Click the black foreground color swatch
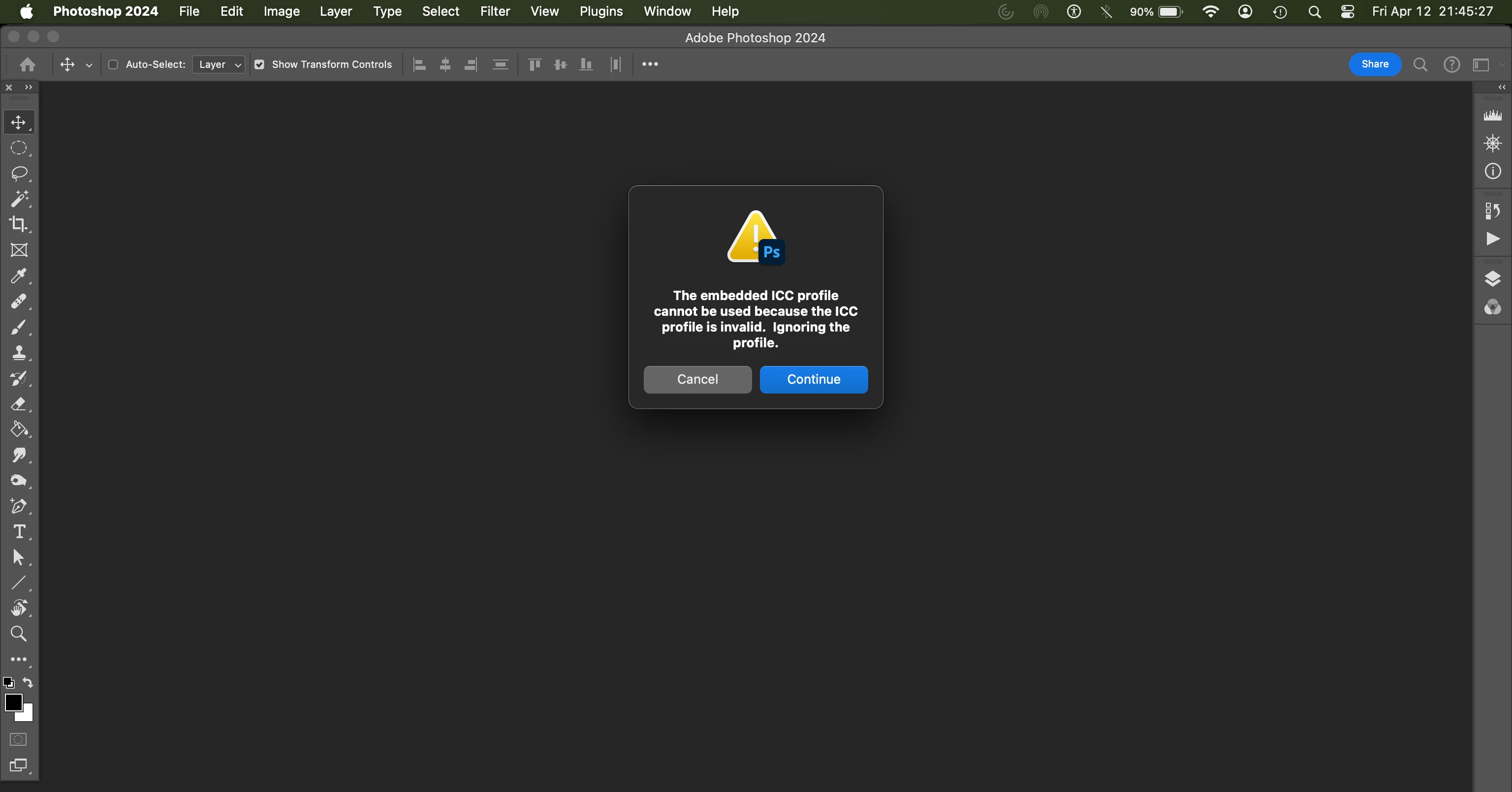Screen dimensions: 1512x792 pyautogui.click(x=12, y=701)
